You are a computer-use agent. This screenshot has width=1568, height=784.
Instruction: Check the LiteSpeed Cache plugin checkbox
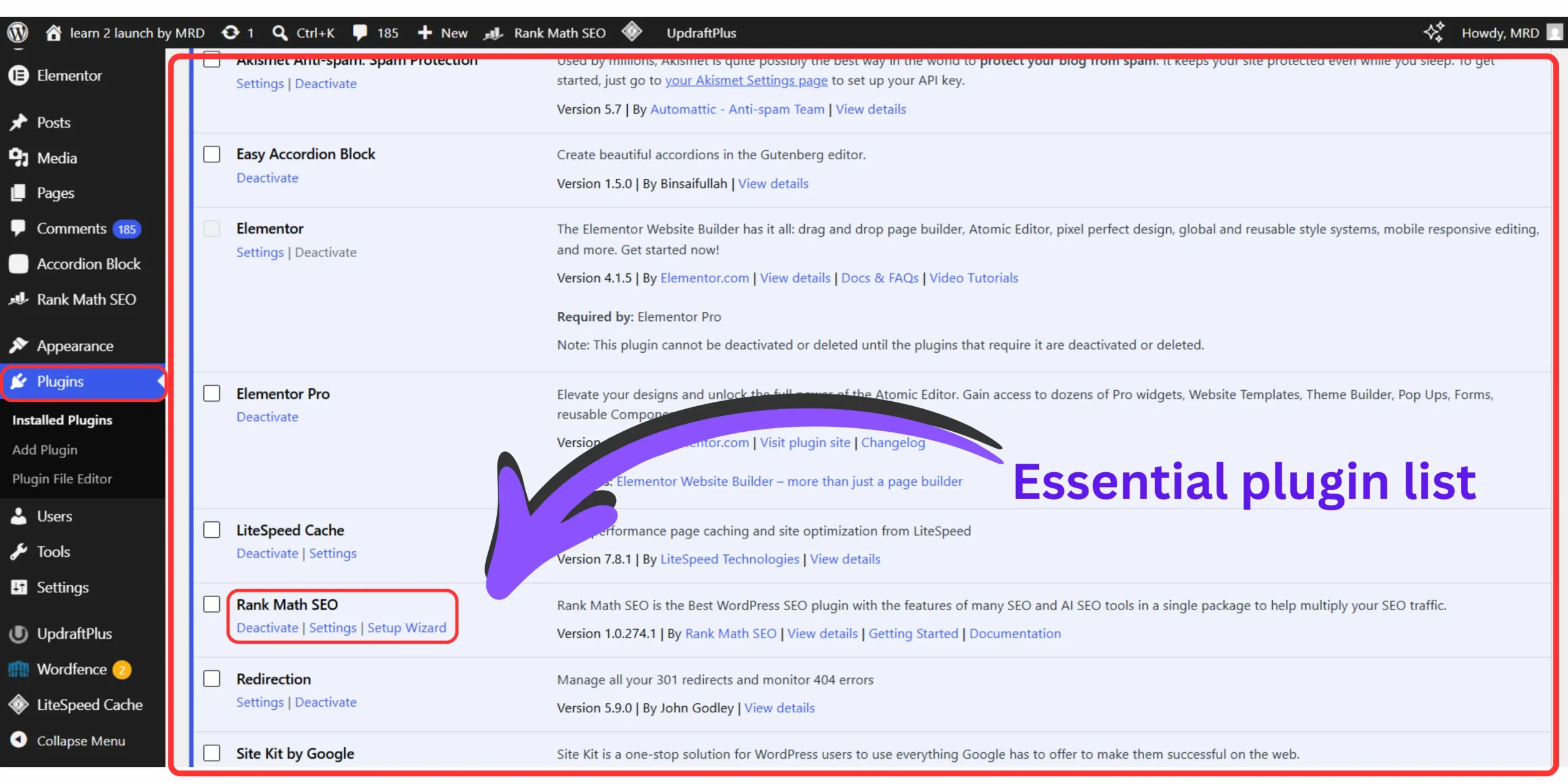point(212,530)
